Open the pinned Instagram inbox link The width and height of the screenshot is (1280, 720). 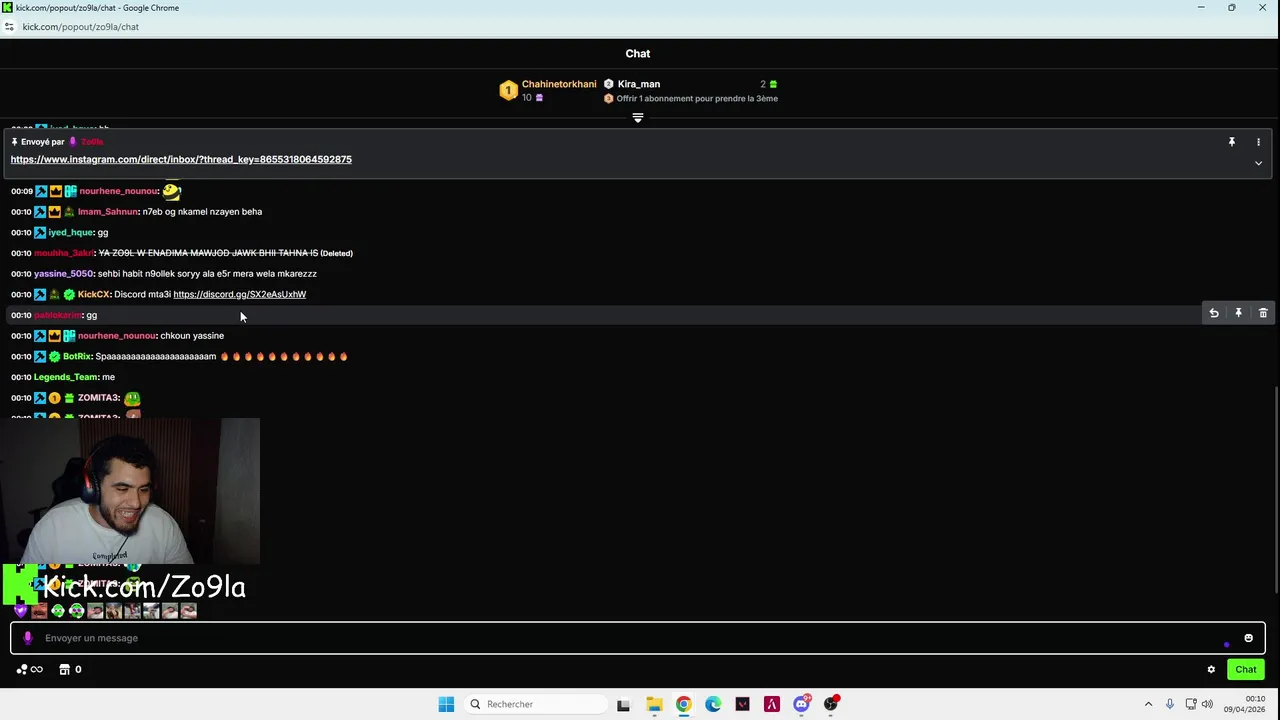[x=181, y=159]
